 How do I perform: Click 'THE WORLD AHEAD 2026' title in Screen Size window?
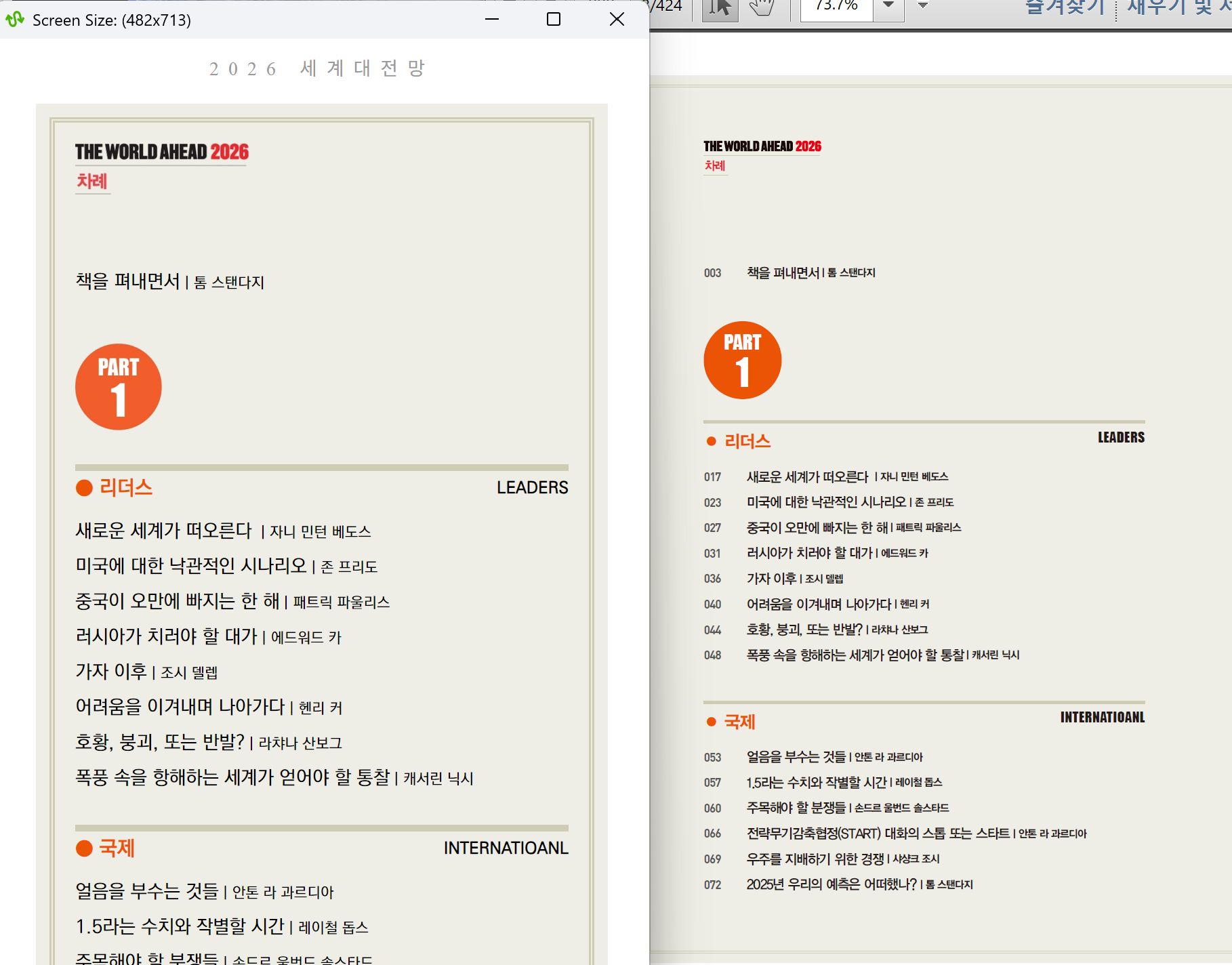click(x=162, y=152)
